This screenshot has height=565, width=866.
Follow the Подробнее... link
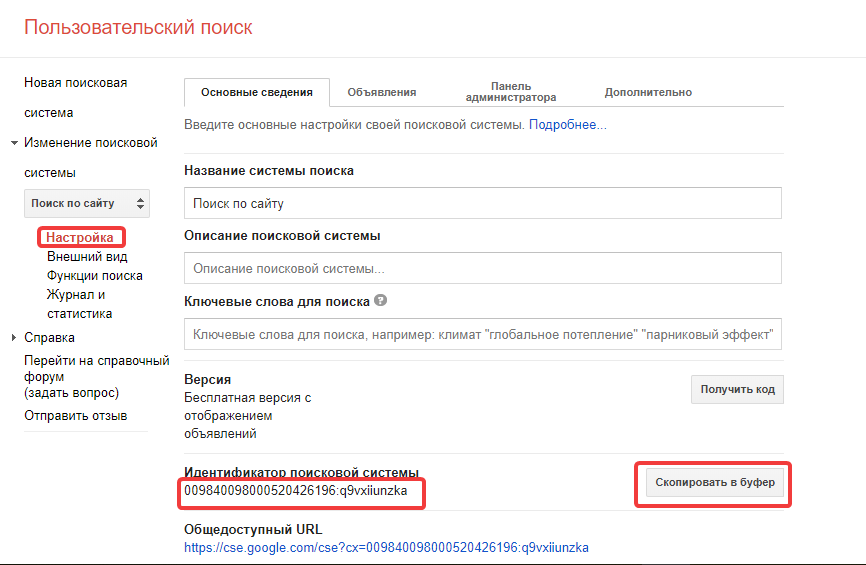click(568, 125)
